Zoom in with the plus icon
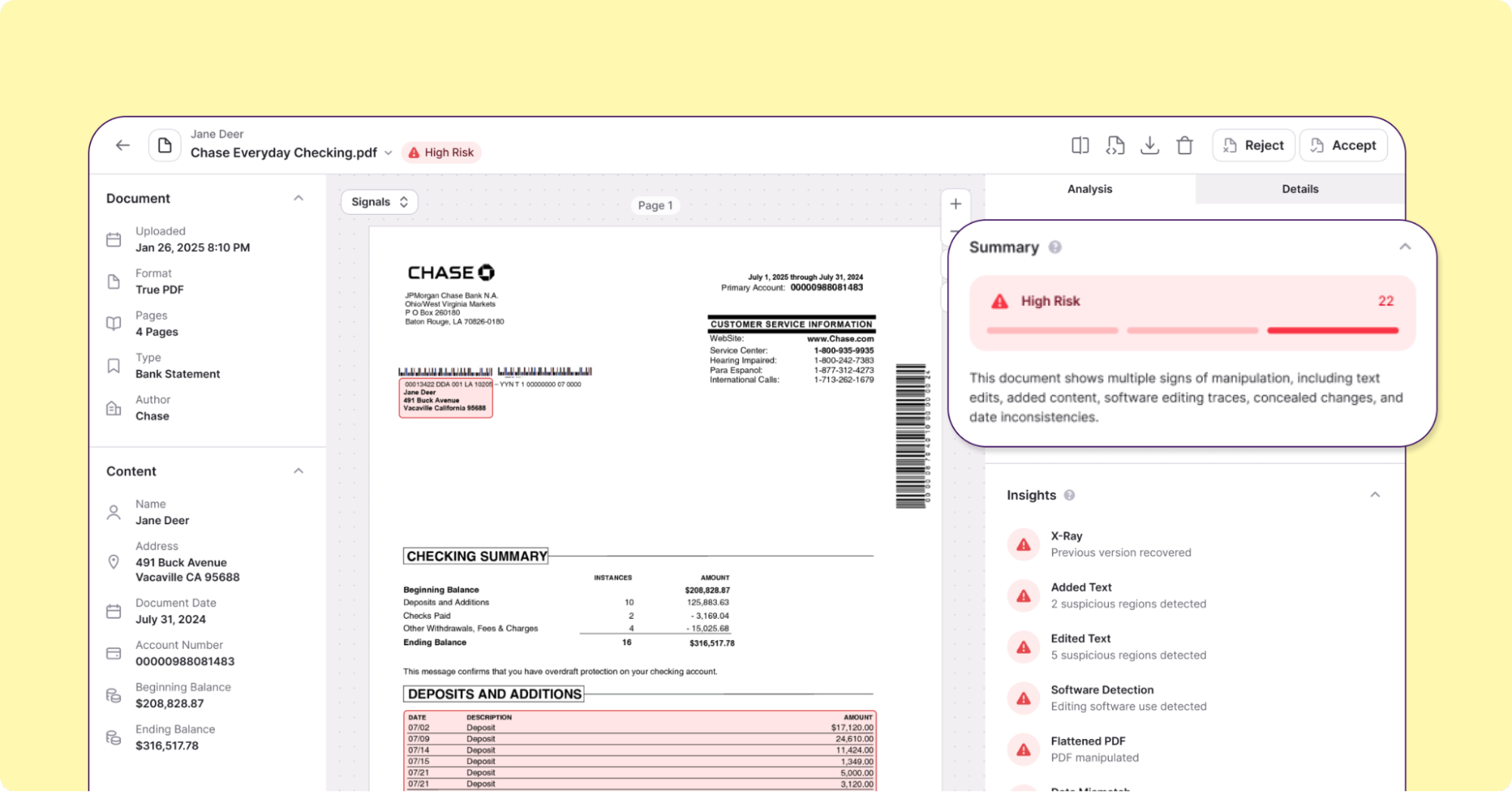This screenshot has height=792, width=1512. [955, 204]
